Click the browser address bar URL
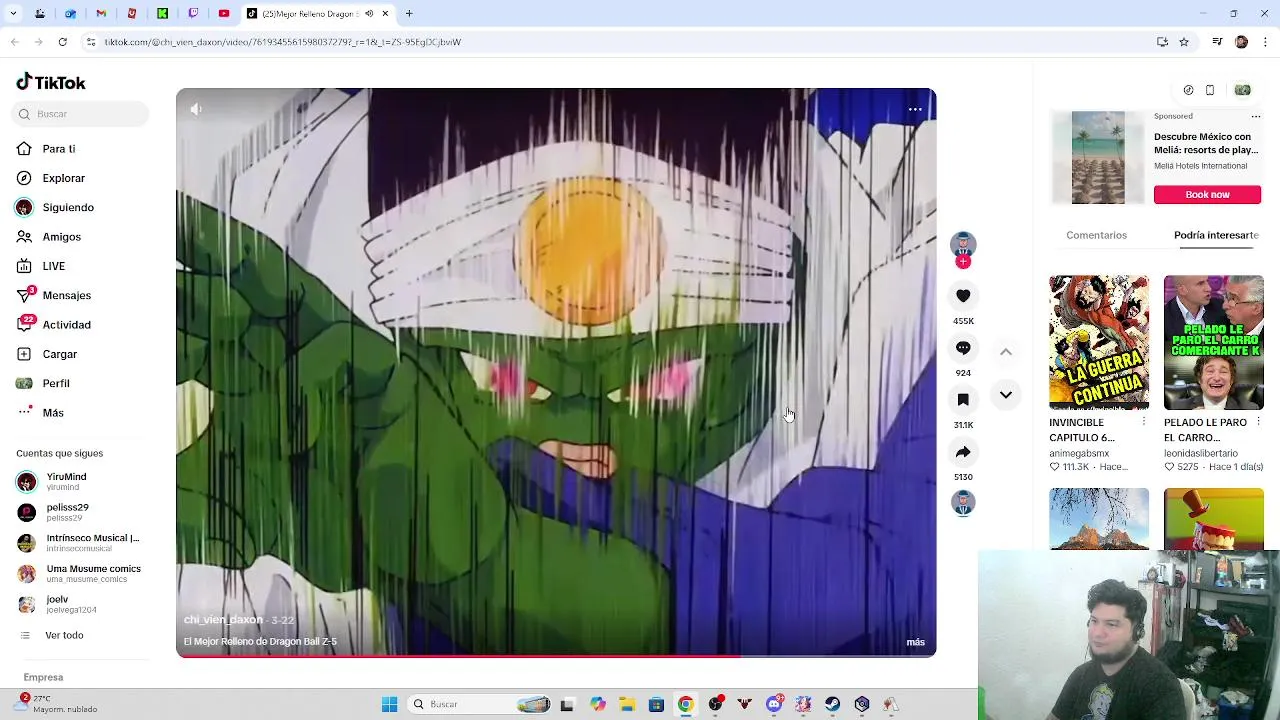1280x720 pixels. tap(283, 42)
